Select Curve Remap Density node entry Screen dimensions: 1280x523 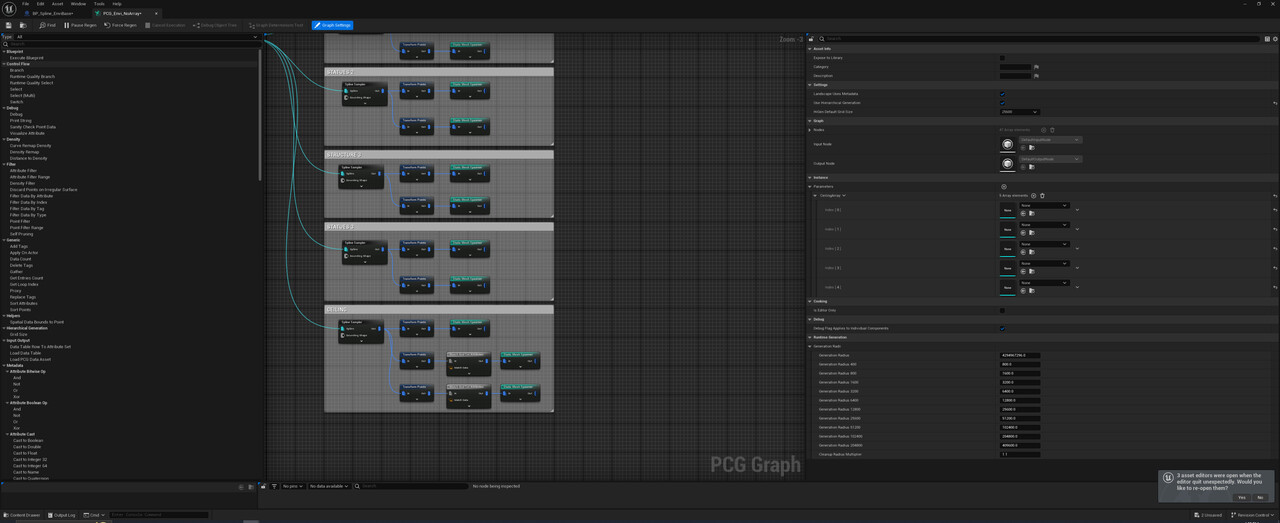pyautogui.click(x=30, y=146)
